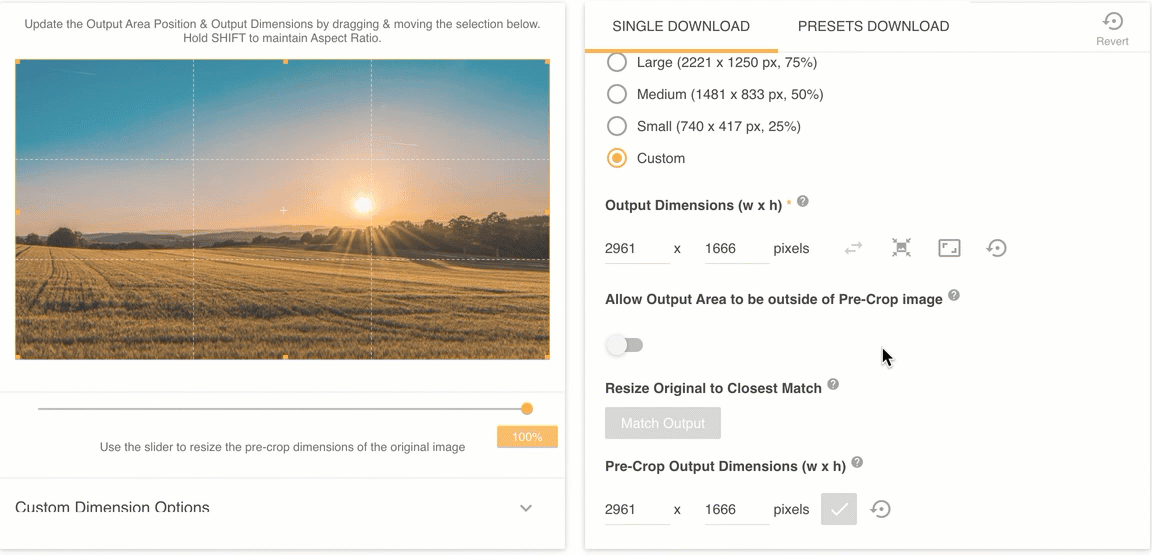Reset the Output Dimensions with the circular-arrow icon

click(996, 248)
